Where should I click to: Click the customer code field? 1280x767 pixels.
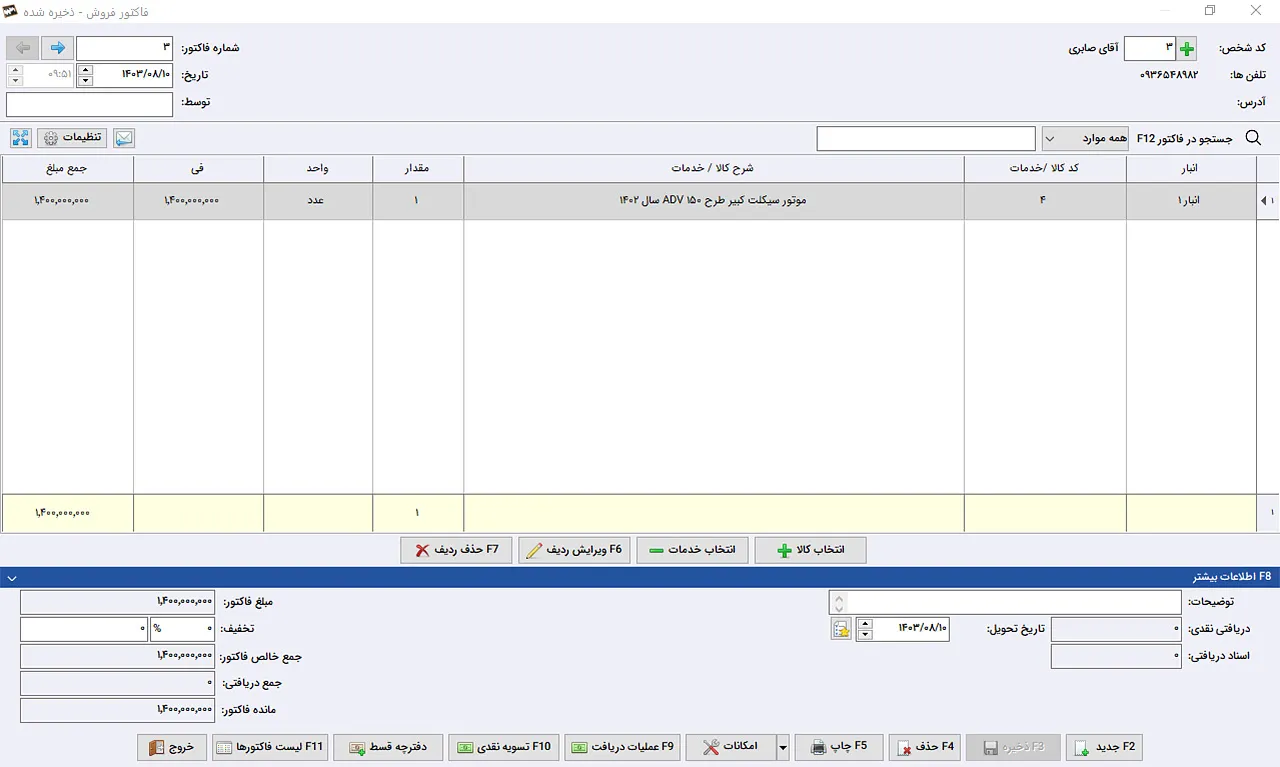(x=1150, y=48)
